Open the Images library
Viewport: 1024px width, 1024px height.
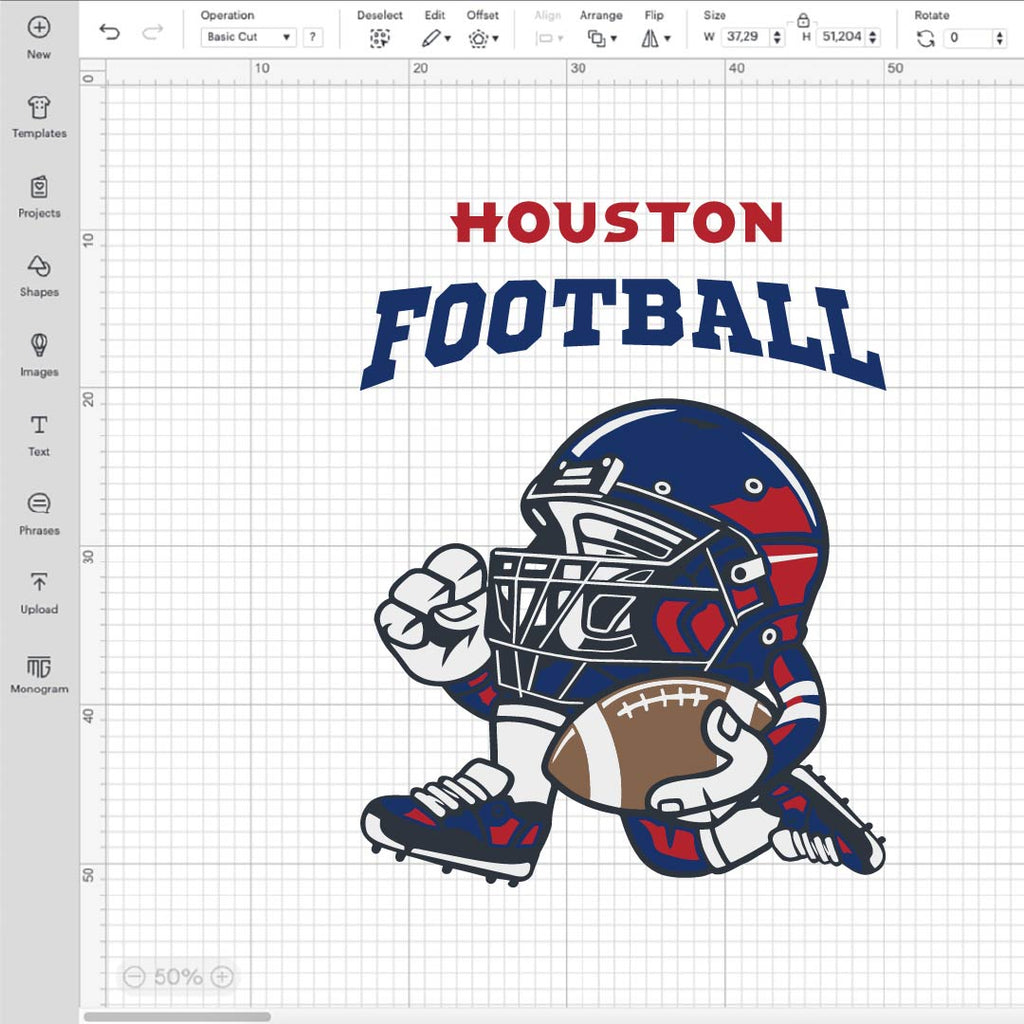coord(39,346)
